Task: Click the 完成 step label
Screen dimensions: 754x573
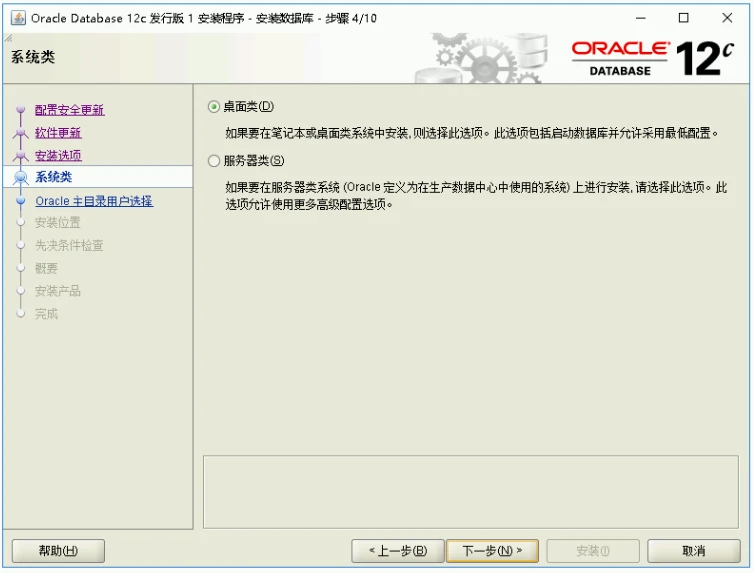Action: click(46, 314)
